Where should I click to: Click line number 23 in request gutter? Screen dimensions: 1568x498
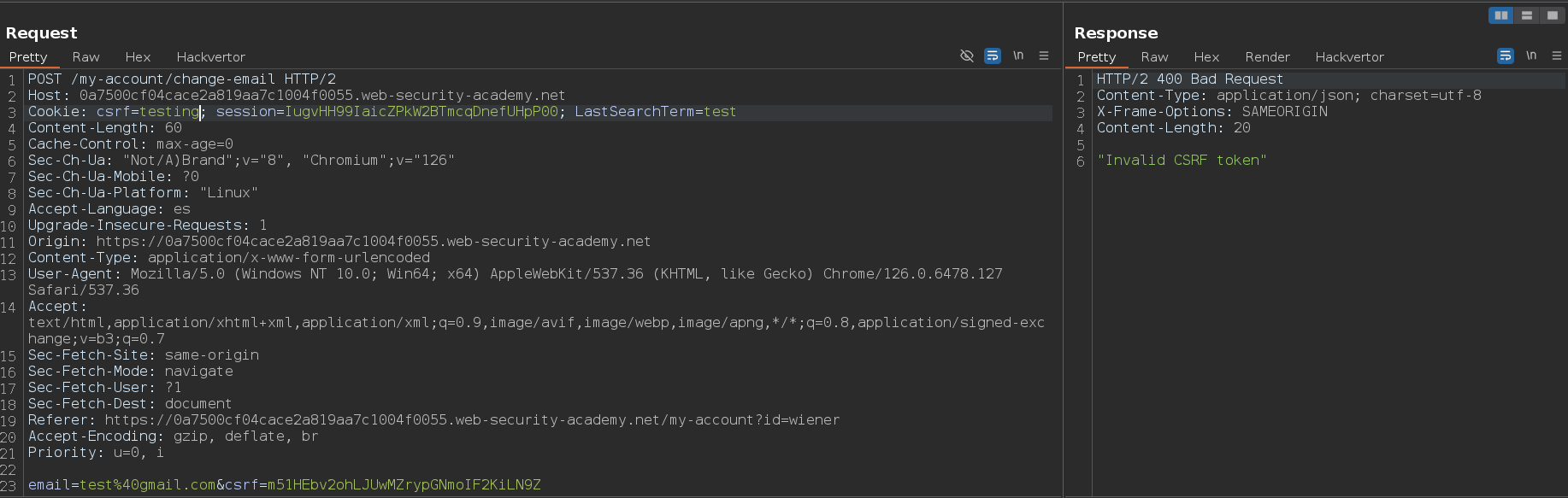[9, 486]
